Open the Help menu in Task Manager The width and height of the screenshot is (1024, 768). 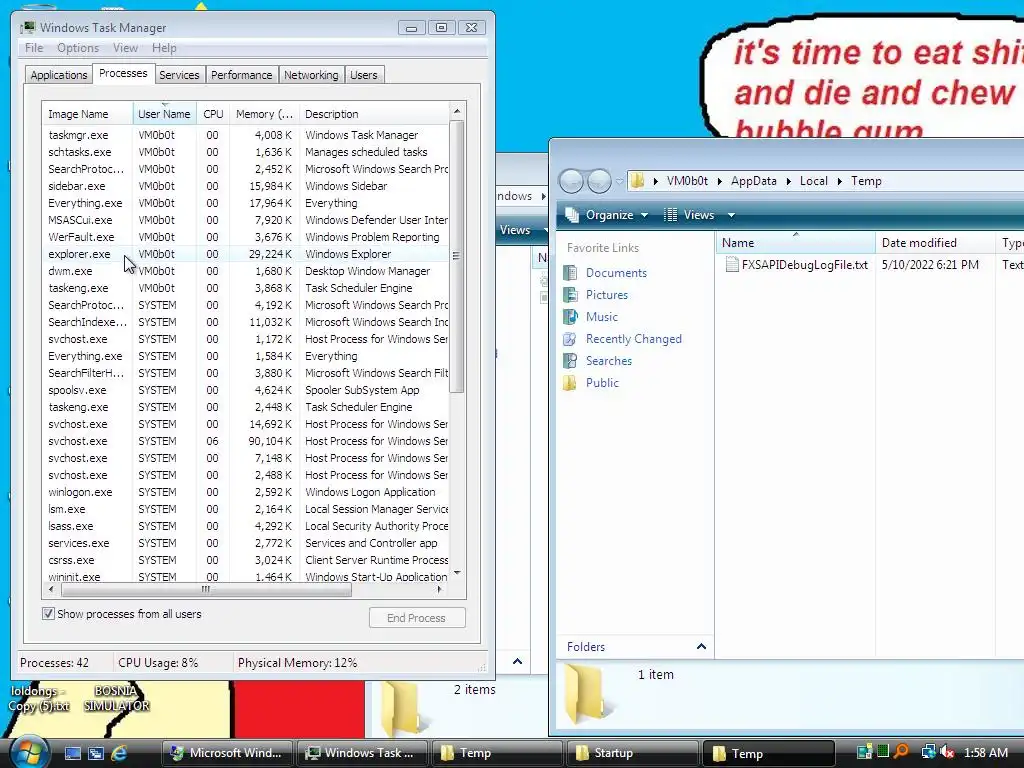click(x=164, y=48)
